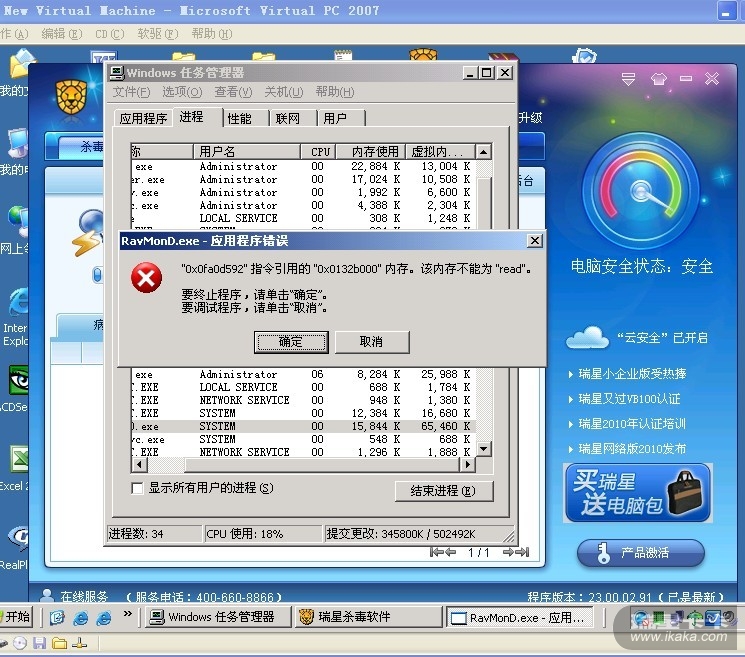Click the cloud security cloud icon
Screen dimensions: 745x657
(x=587, y=337)
